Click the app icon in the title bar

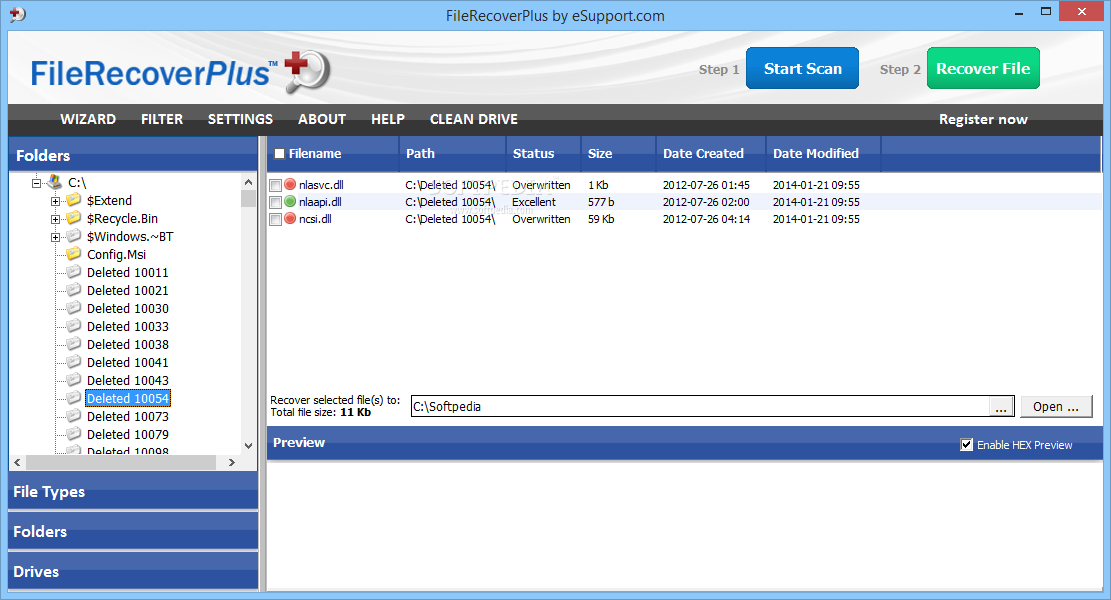coord(18,13)
